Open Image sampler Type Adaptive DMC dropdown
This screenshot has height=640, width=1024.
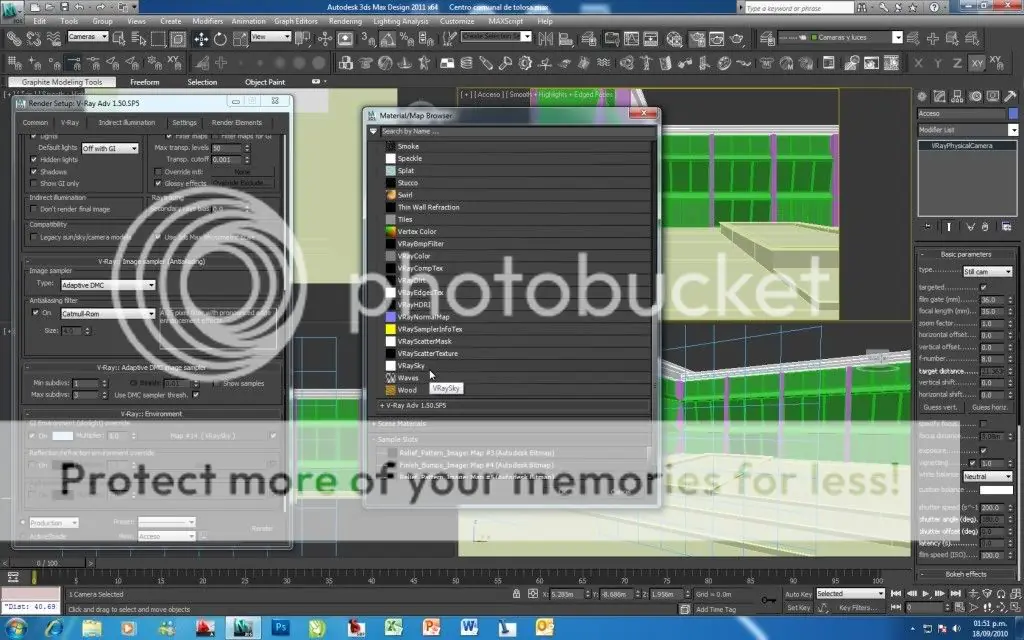pos(108,285)
